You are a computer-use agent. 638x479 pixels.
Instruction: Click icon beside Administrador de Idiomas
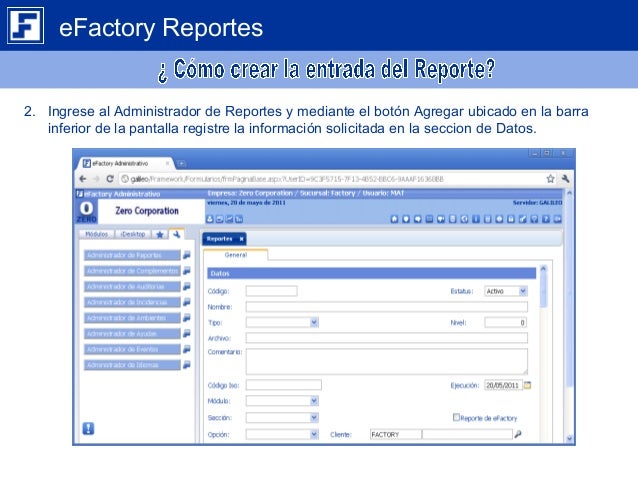(186, 365)
